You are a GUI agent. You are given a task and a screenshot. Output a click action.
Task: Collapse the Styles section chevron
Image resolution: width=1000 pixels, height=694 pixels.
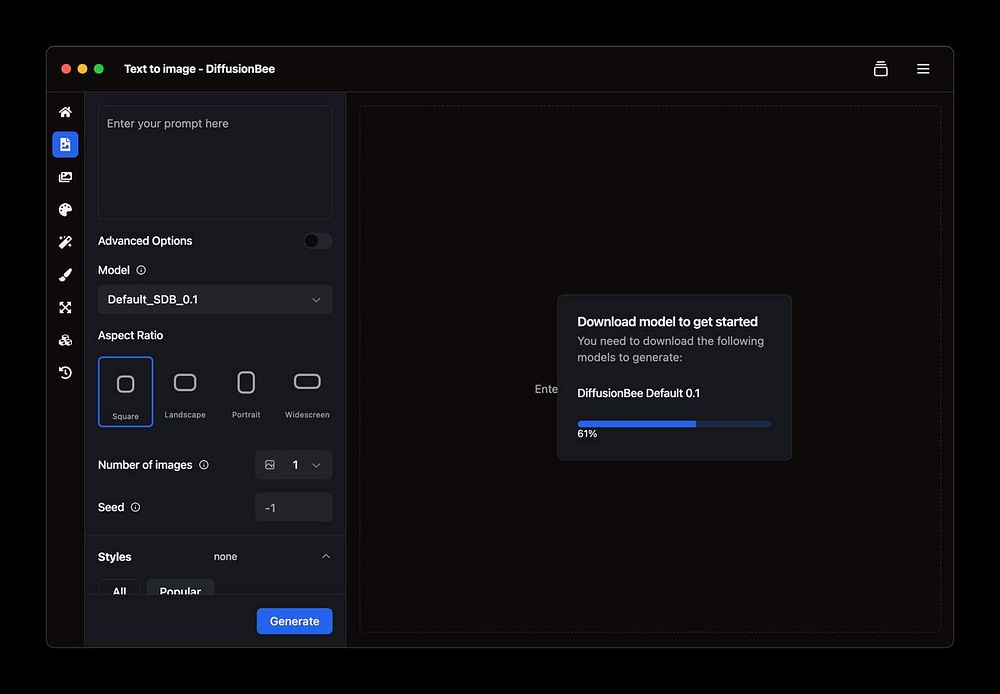coord(326,557)
